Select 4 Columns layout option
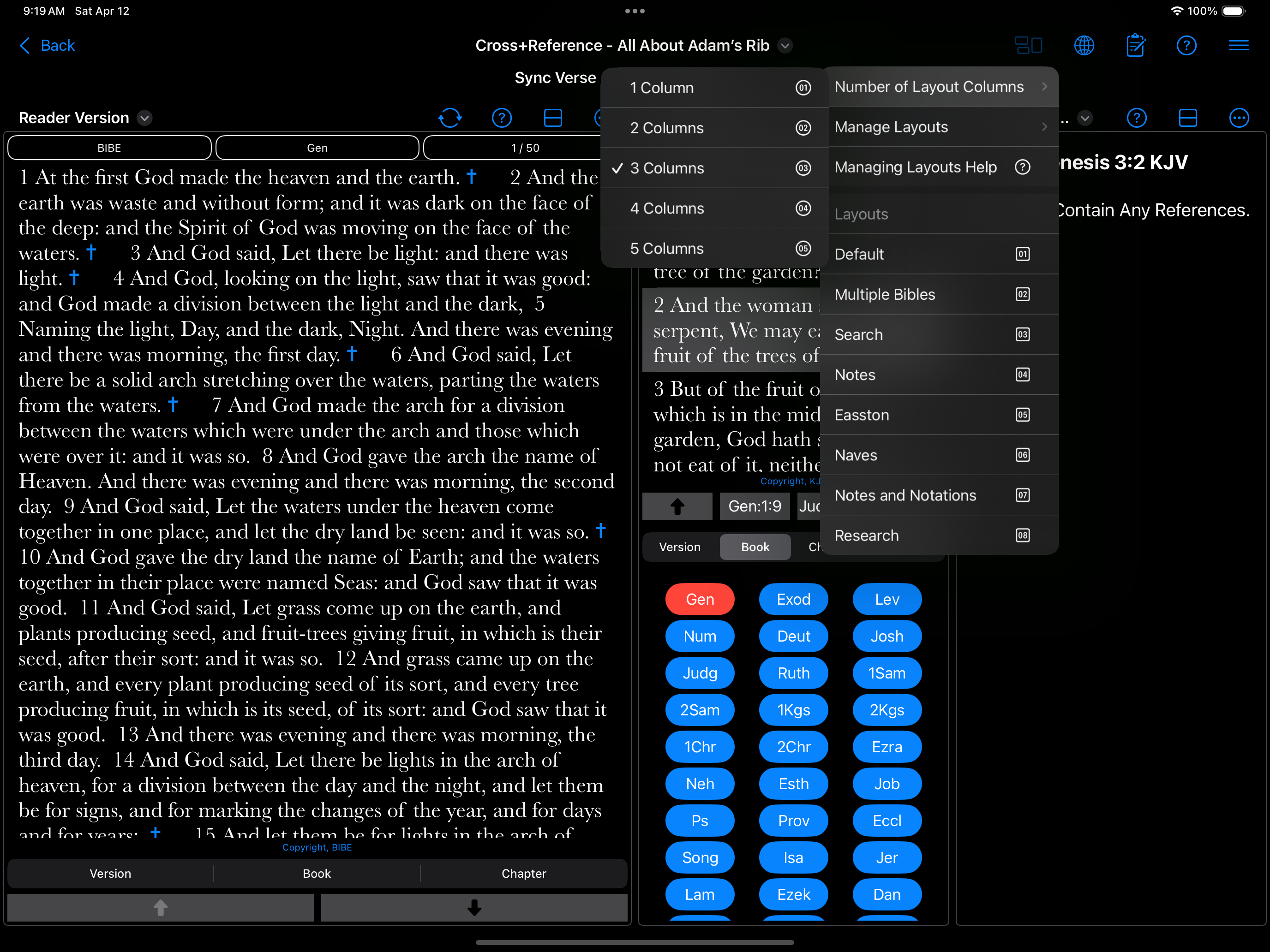 pyautogui.click(x=715, y=208)
